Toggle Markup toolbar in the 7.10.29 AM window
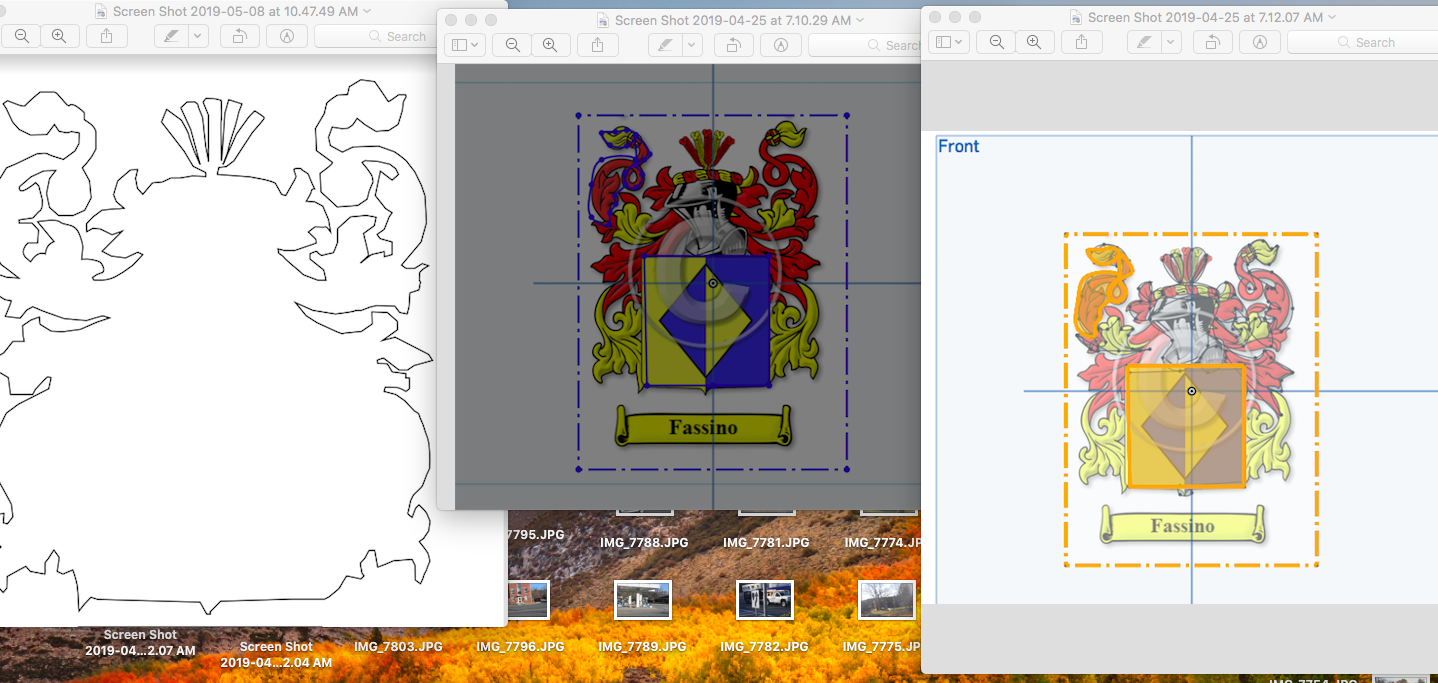The width and height of the screenshot is (1438, 683). [x=780, y=45]
